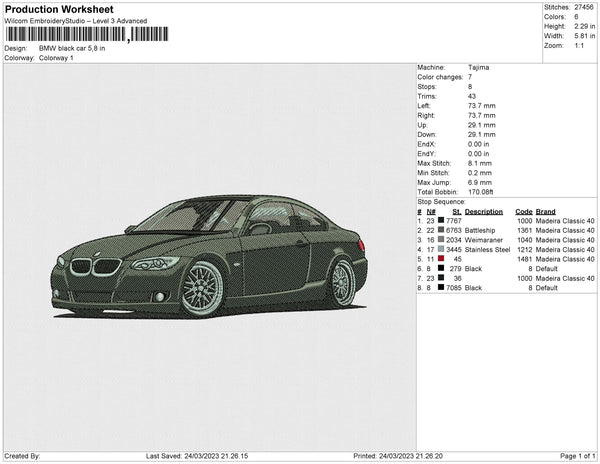
Task: Click the BMW kidney grille on car
Action: pyautogui.click(x=94, y=267)
